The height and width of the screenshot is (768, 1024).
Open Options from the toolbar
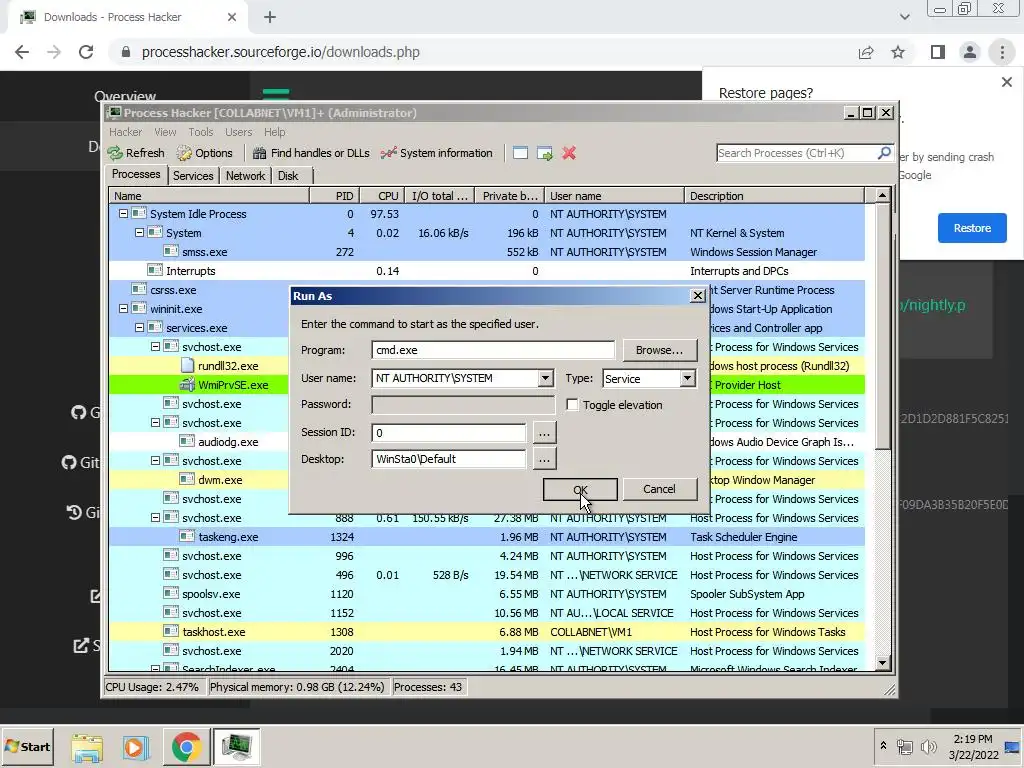pos(205,153)
